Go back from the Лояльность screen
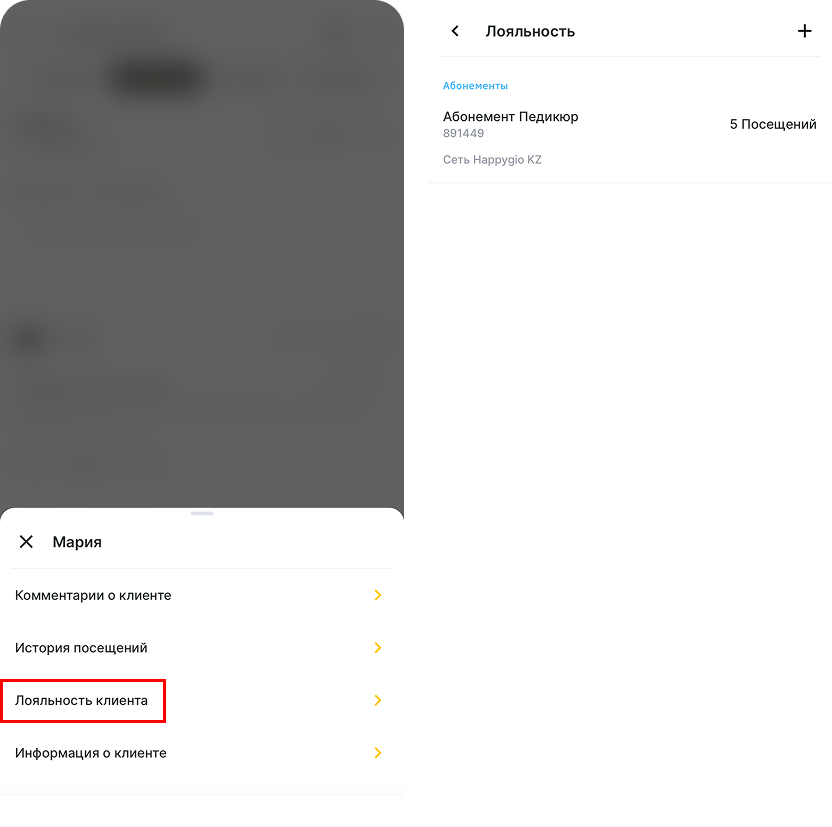This screenshot has width=832, height=827. [x=455, y=31]
